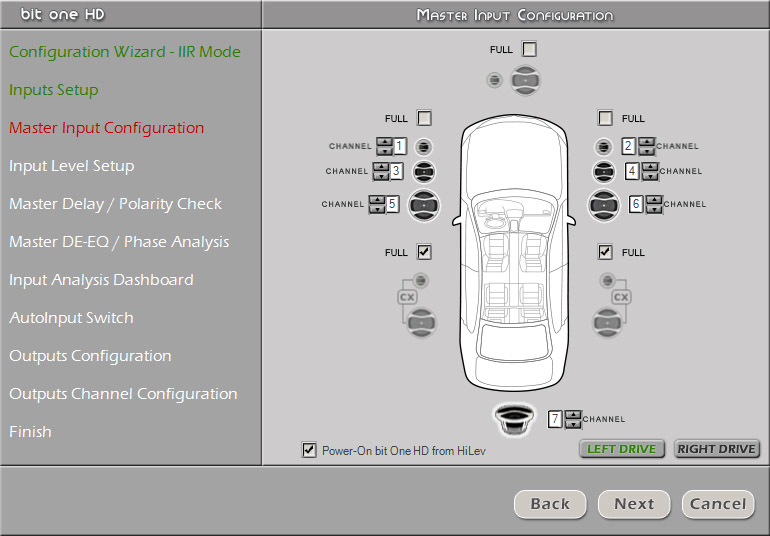Viewport: 770px width, 536px height.
Task: Open Master DE-EQ / Phase Analysis step
Action: 119,242
